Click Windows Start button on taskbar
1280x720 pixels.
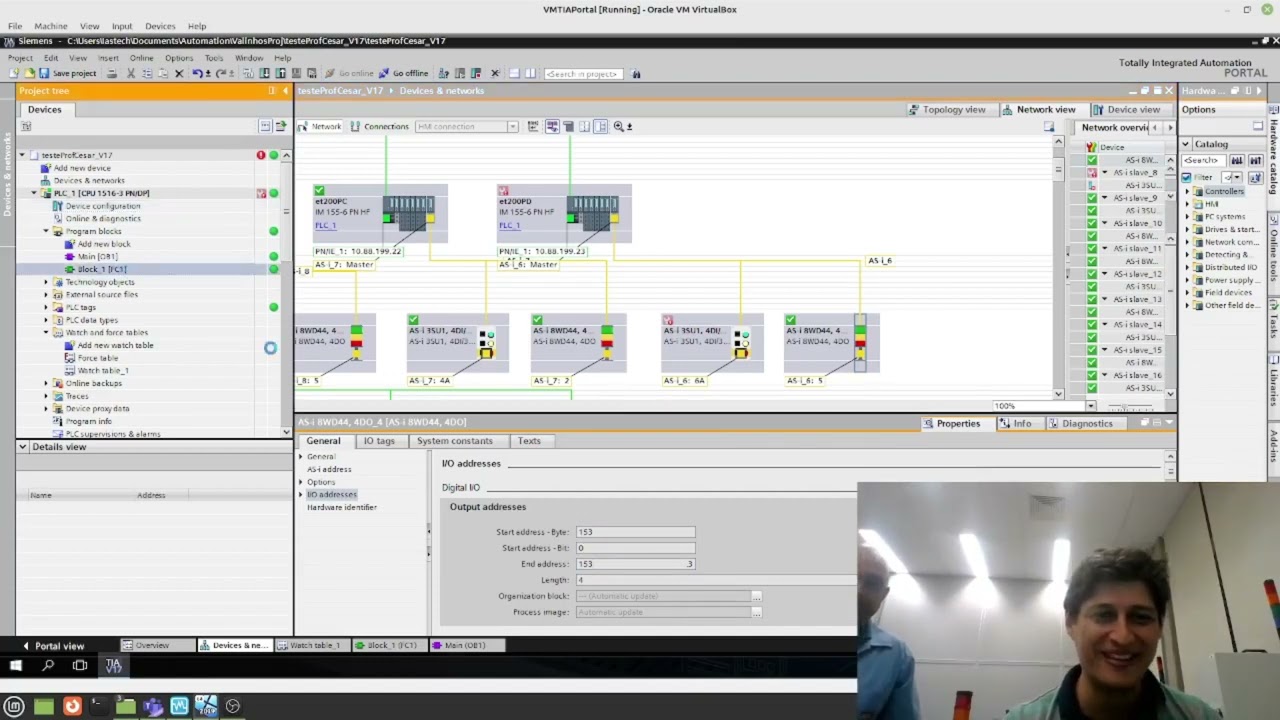(x=15, y=666)
